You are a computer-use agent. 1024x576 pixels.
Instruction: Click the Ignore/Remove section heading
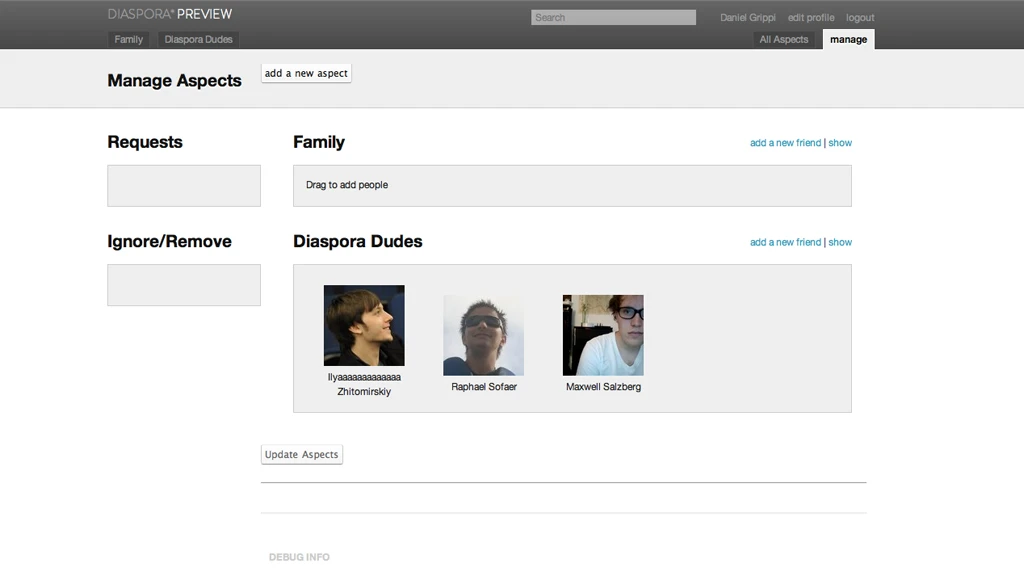coord(169,242)
